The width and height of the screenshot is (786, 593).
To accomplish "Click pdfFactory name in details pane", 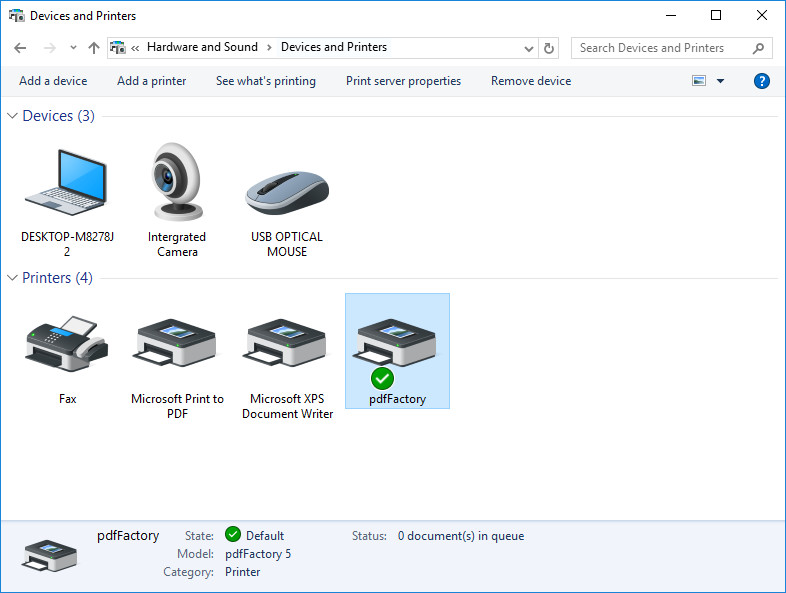I will [128, 536].
